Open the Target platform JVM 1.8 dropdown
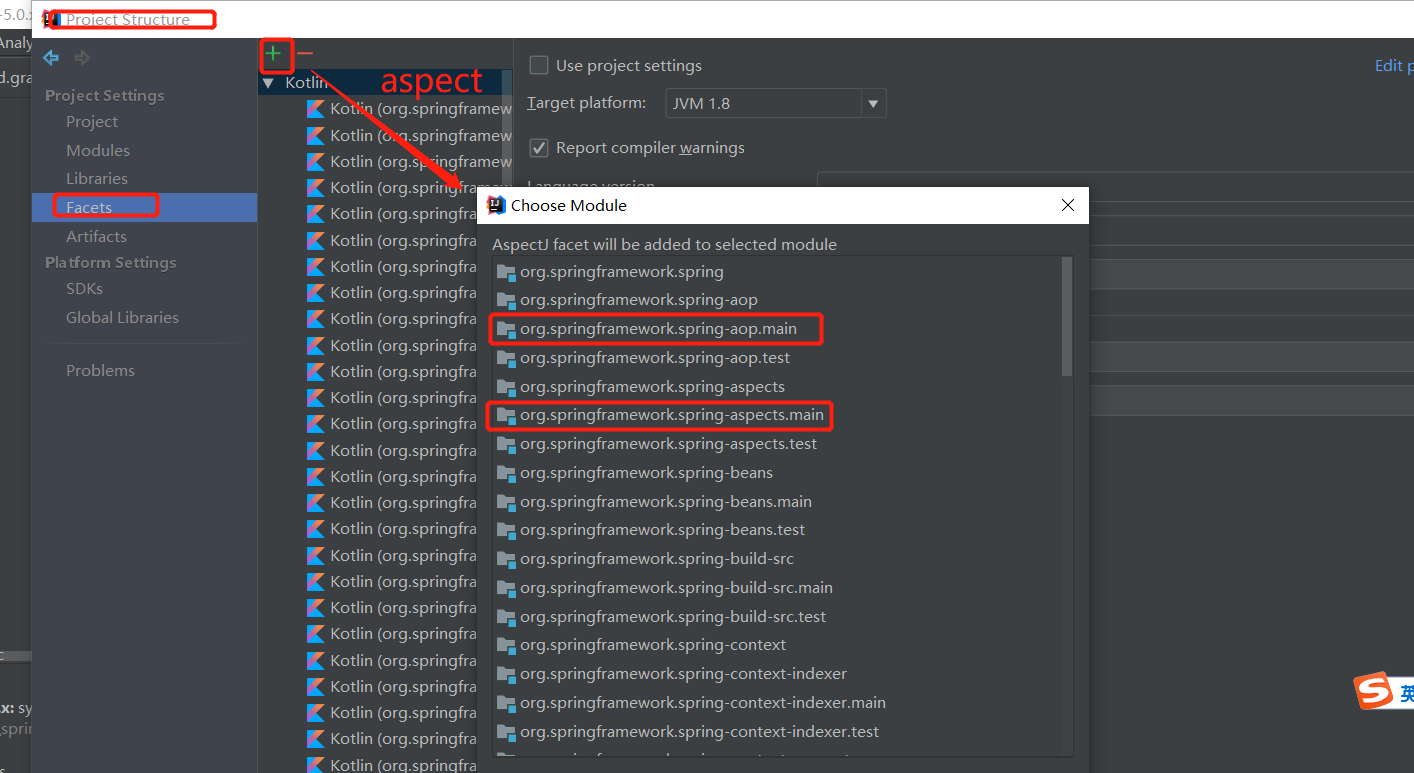This screenshot has height=773, width=1414. tap(775, 103)
